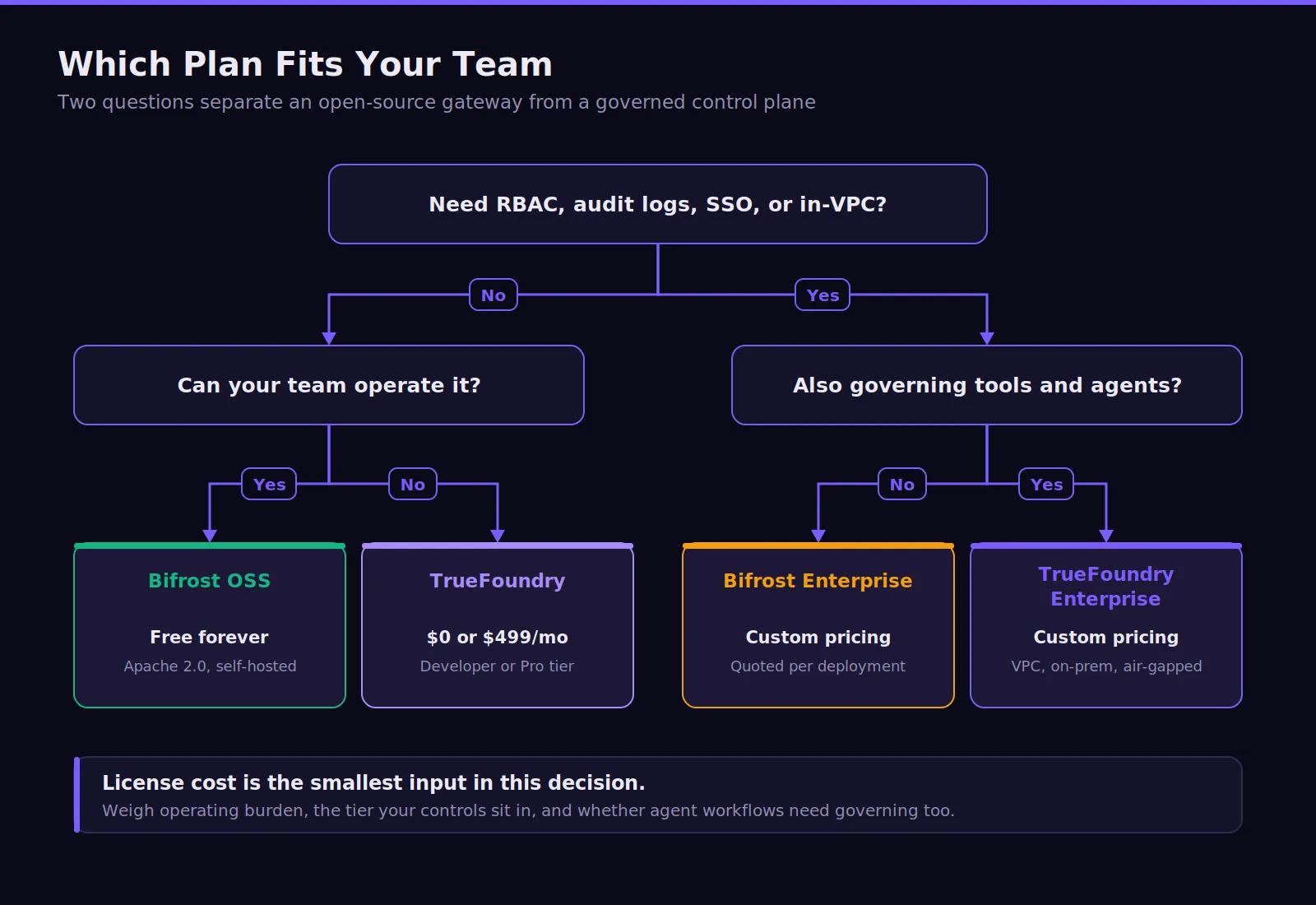Click the 'Bifrost Enterprise' card heading
Image resolution: width=1316 pixels, height=905 pixels.
tap(818, 581)
